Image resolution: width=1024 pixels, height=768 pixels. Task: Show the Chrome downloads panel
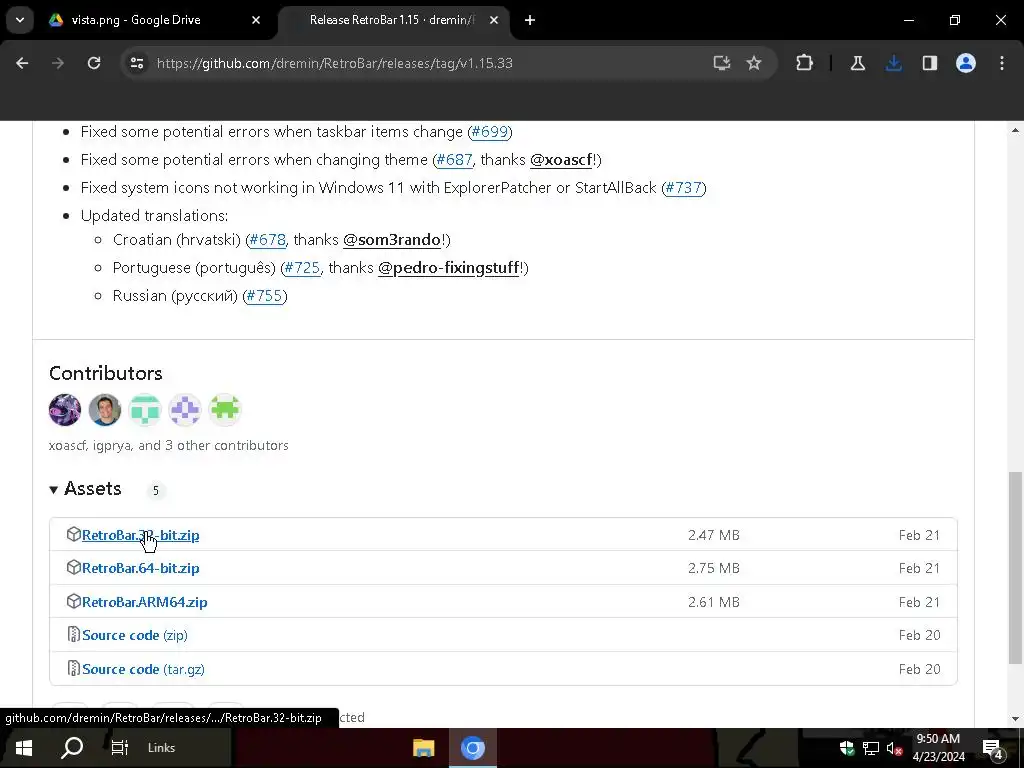point(893,63)
